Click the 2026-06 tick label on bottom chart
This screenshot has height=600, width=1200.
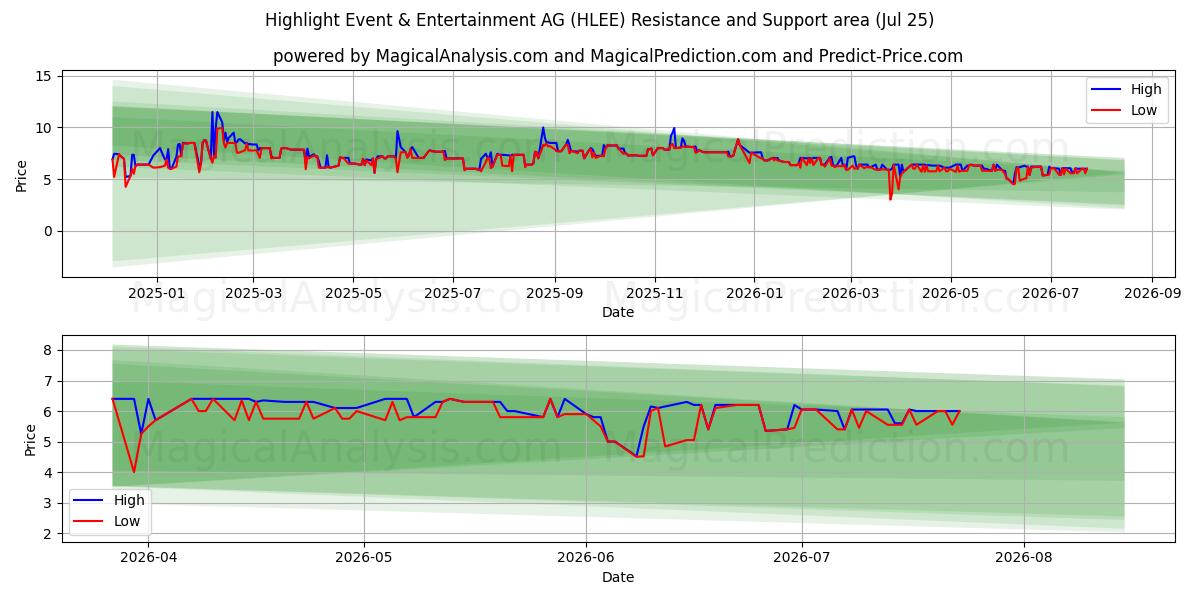tap(586, 559)
